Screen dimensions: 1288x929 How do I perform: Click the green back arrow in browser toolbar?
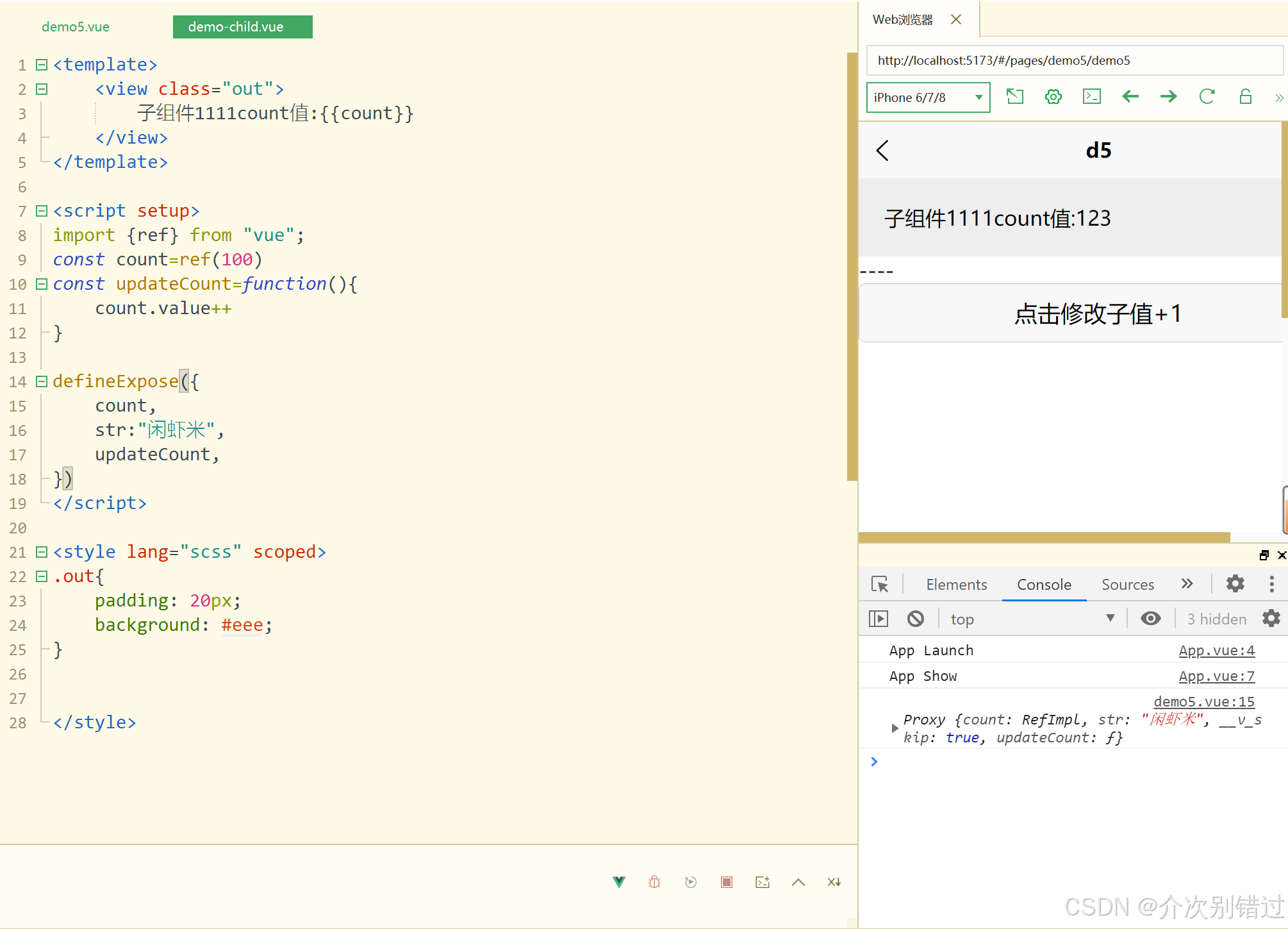pos(1130,97)
